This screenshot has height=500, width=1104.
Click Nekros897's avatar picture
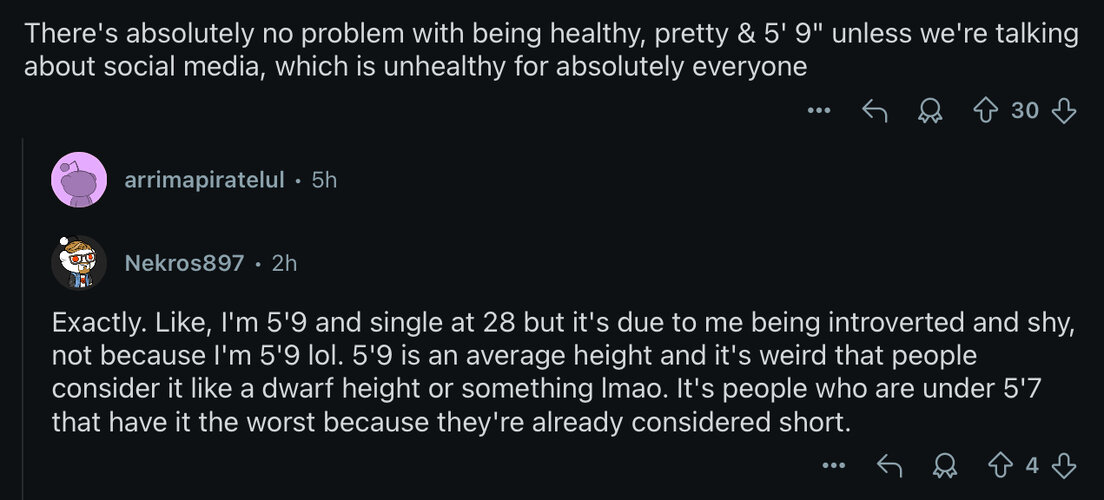tap(79, 263)
